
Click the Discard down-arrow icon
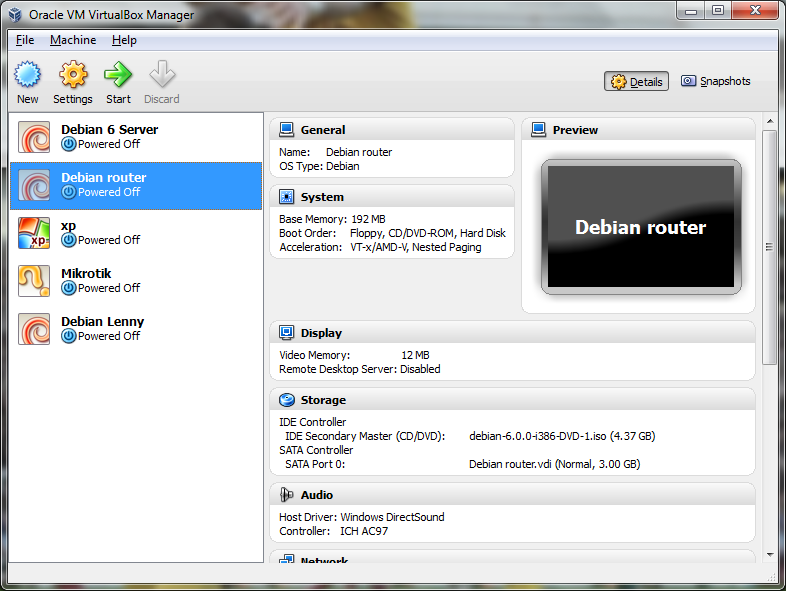(x=162, y=74)
